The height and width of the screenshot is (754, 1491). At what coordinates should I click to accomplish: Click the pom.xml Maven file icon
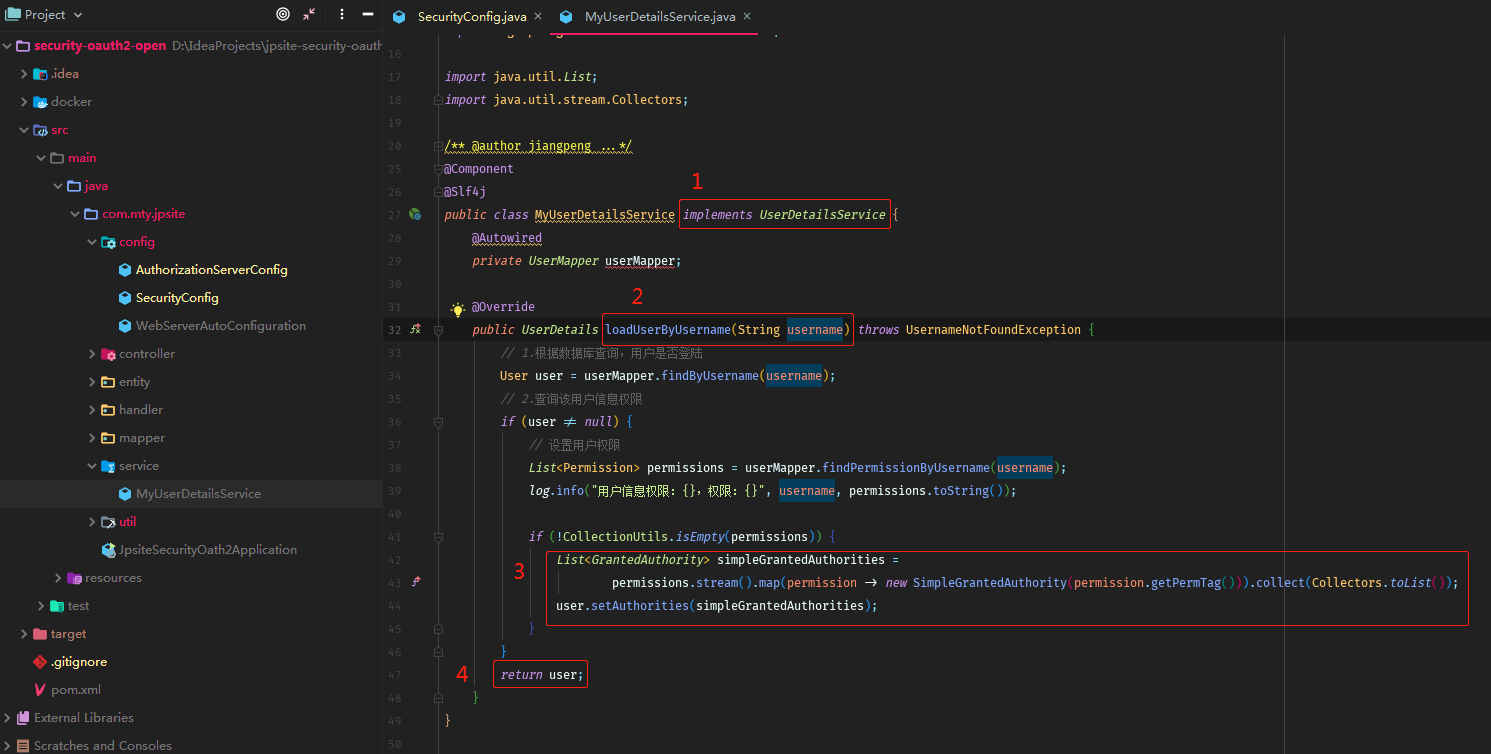click(41, 690)
